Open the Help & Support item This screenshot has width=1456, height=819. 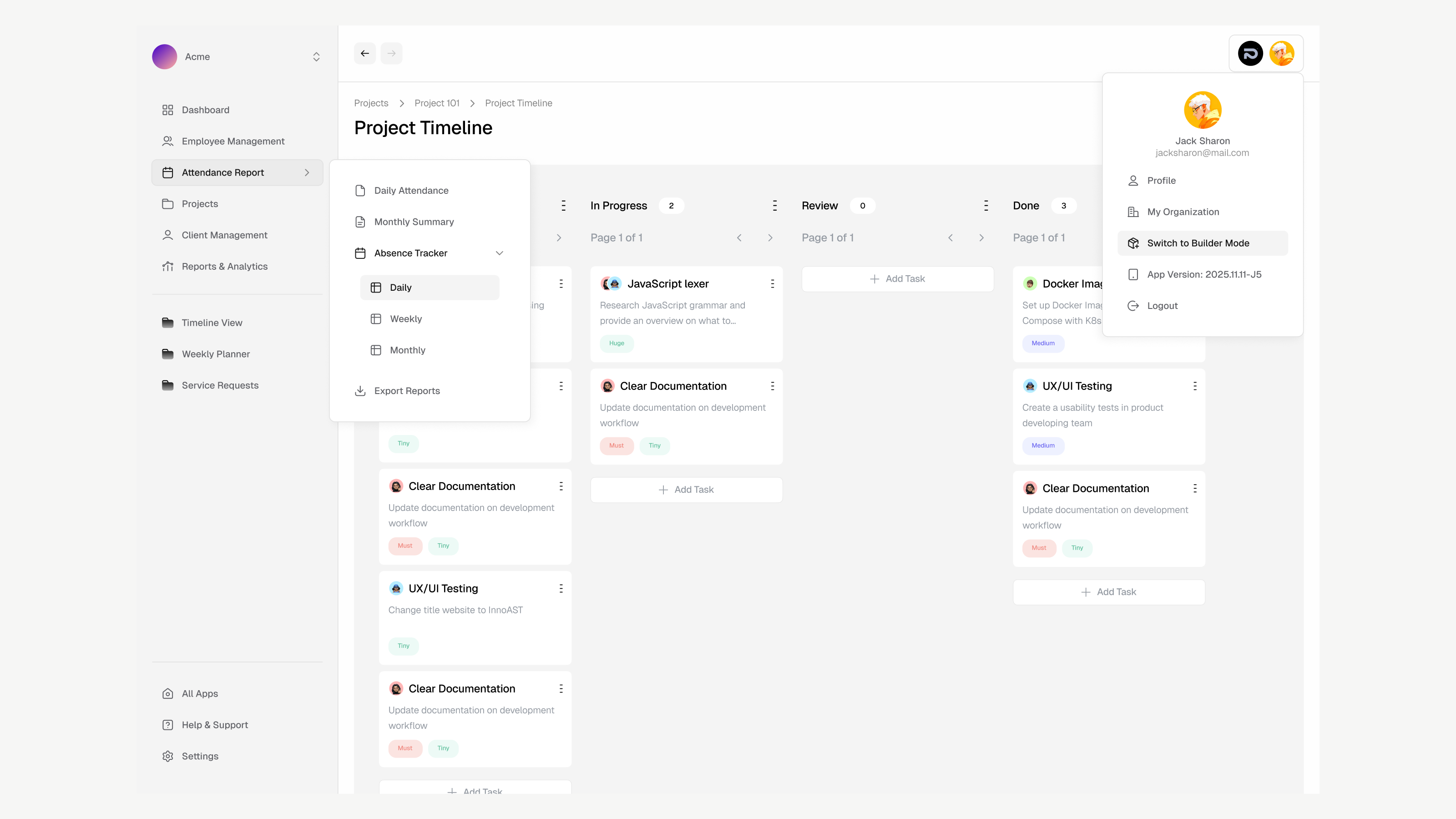tap(214, 725)
